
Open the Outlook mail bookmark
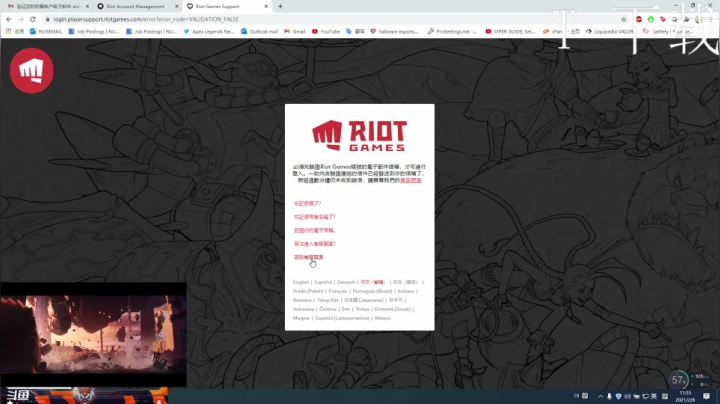[259, 31]
